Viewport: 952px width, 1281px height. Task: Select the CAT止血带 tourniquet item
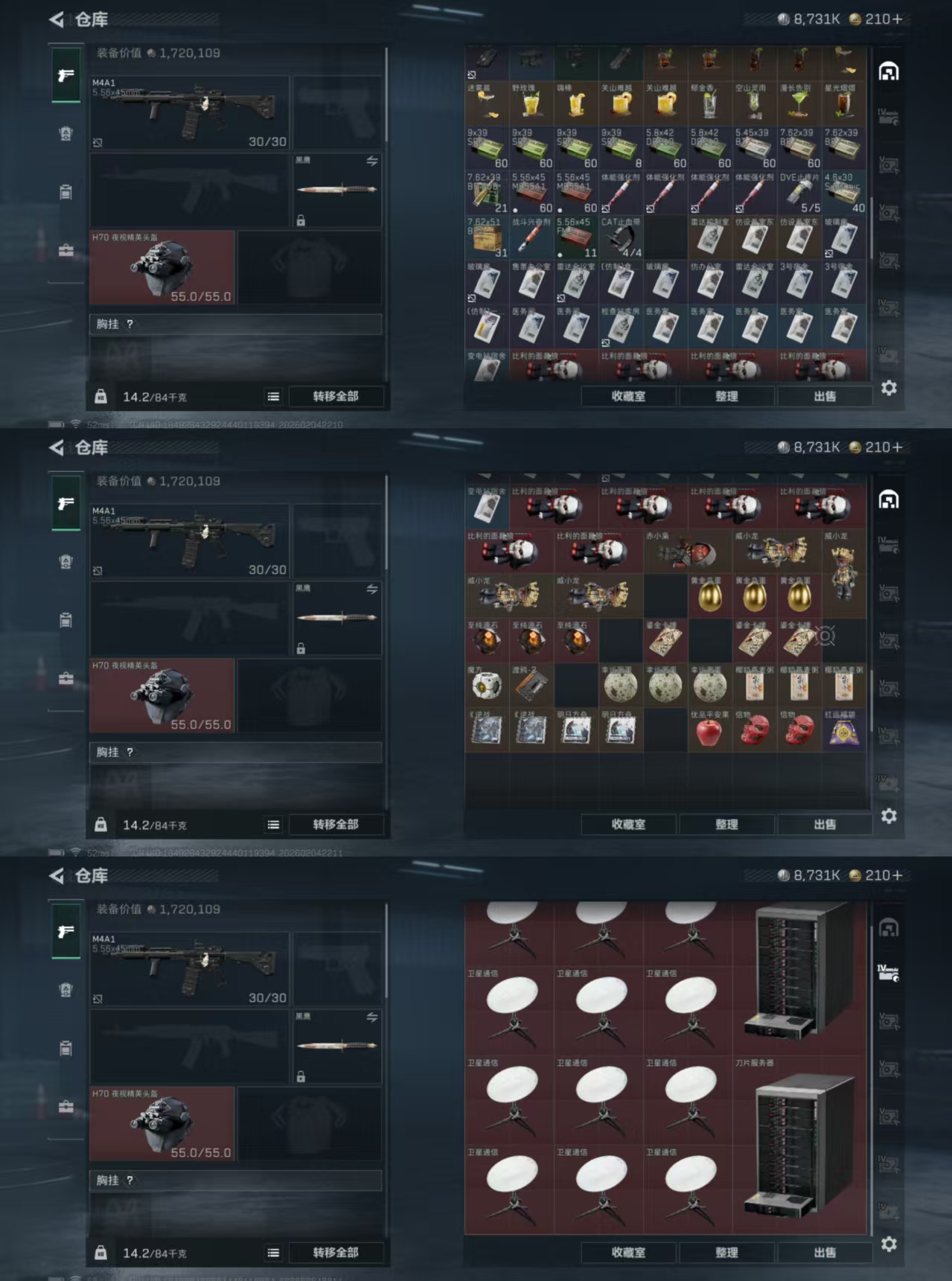point(621,237)
